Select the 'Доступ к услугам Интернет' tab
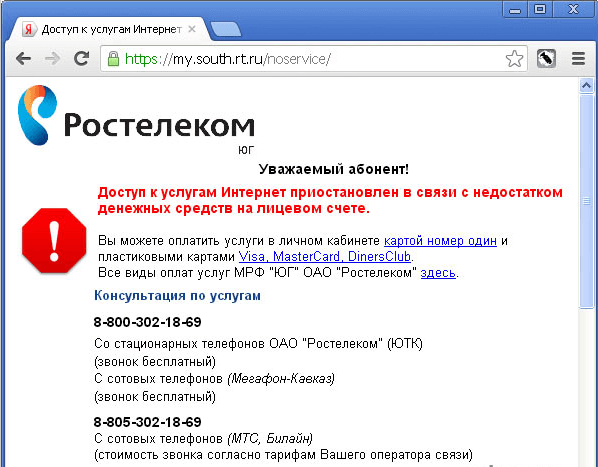This screenshot has width=598, height=467. [111, 29]
